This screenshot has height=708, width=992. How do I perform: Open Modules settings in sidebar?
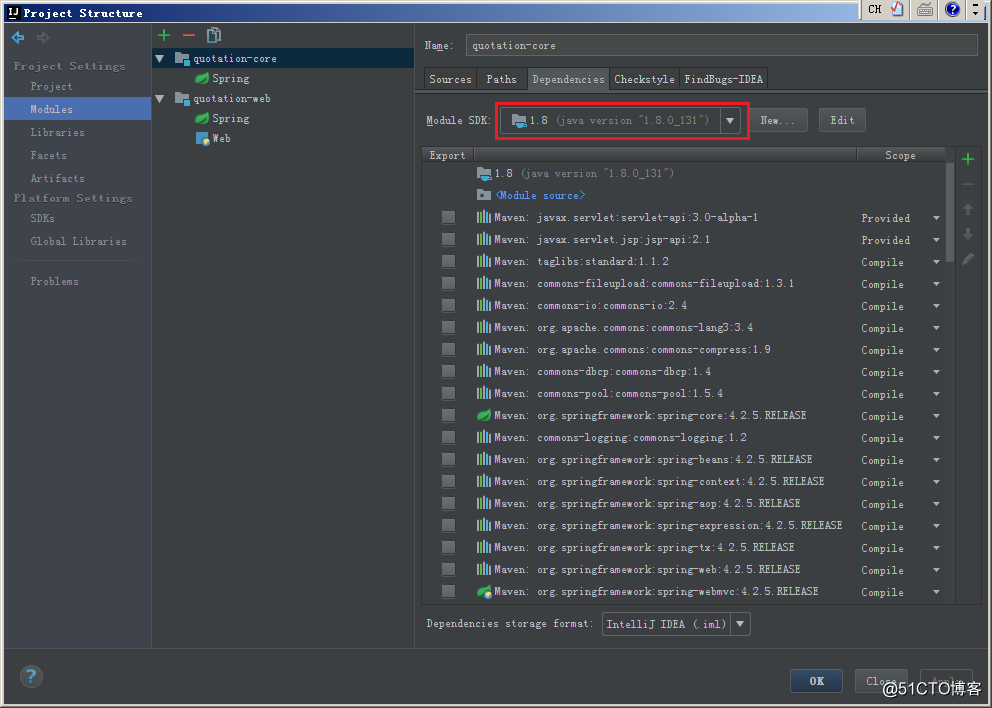point(78,109)
